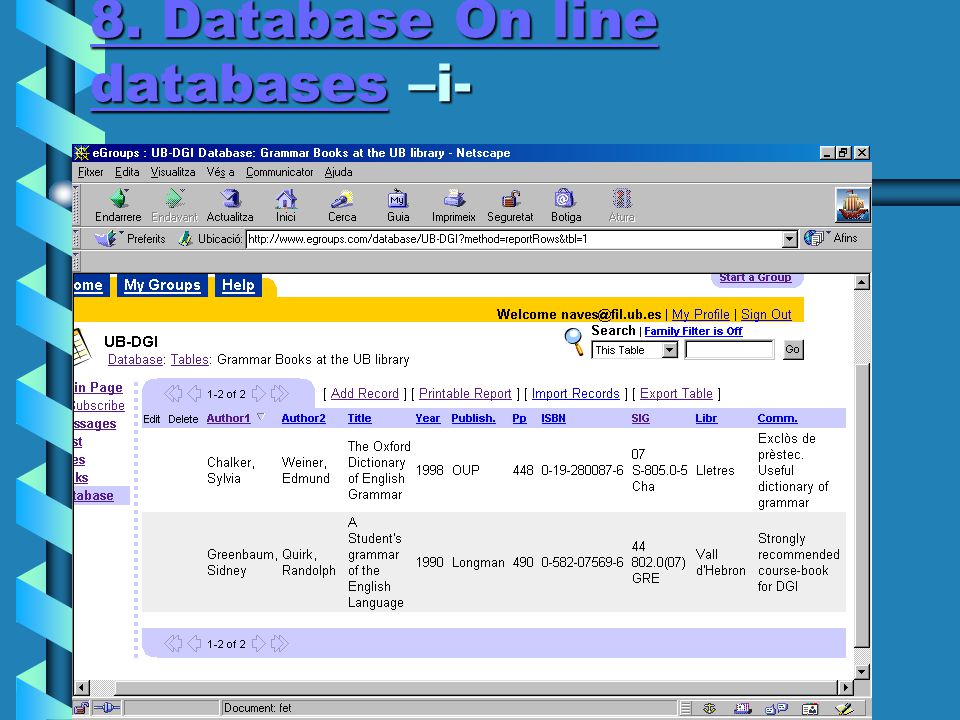960x720 pixels.
Task: Click the Start a Group link
Action: [x=755, y=277]
